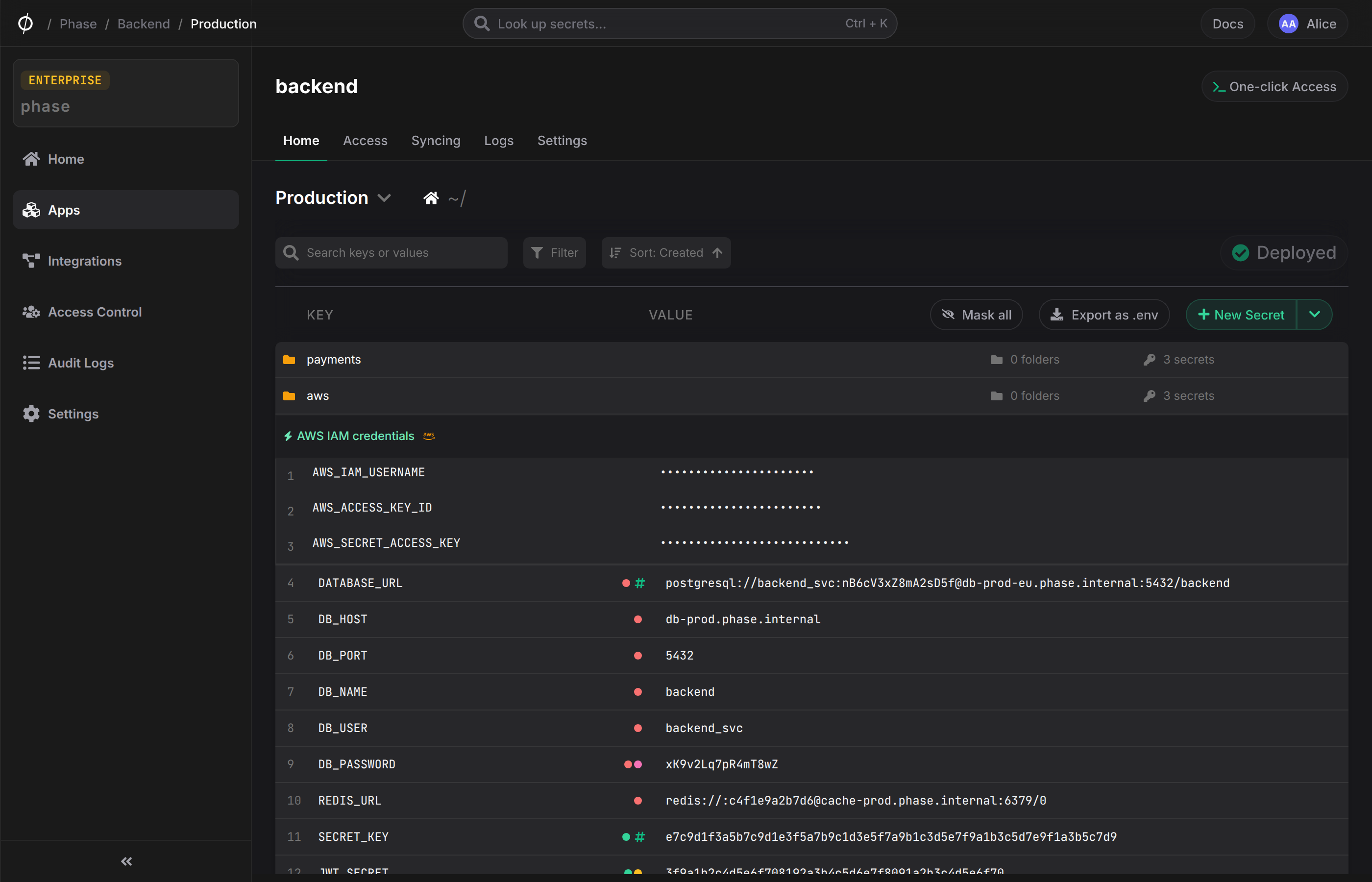Click the Deployed status indicator
Viewport: 1372px width, 882px height.
coord(1284,252)
